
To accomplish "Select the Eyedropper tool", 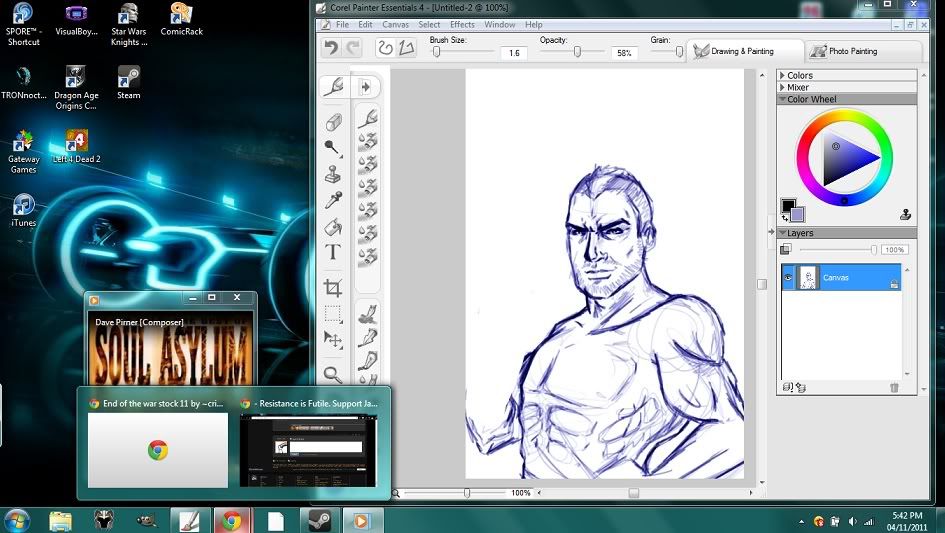I will pyautogui.click(x=333, y=200).
